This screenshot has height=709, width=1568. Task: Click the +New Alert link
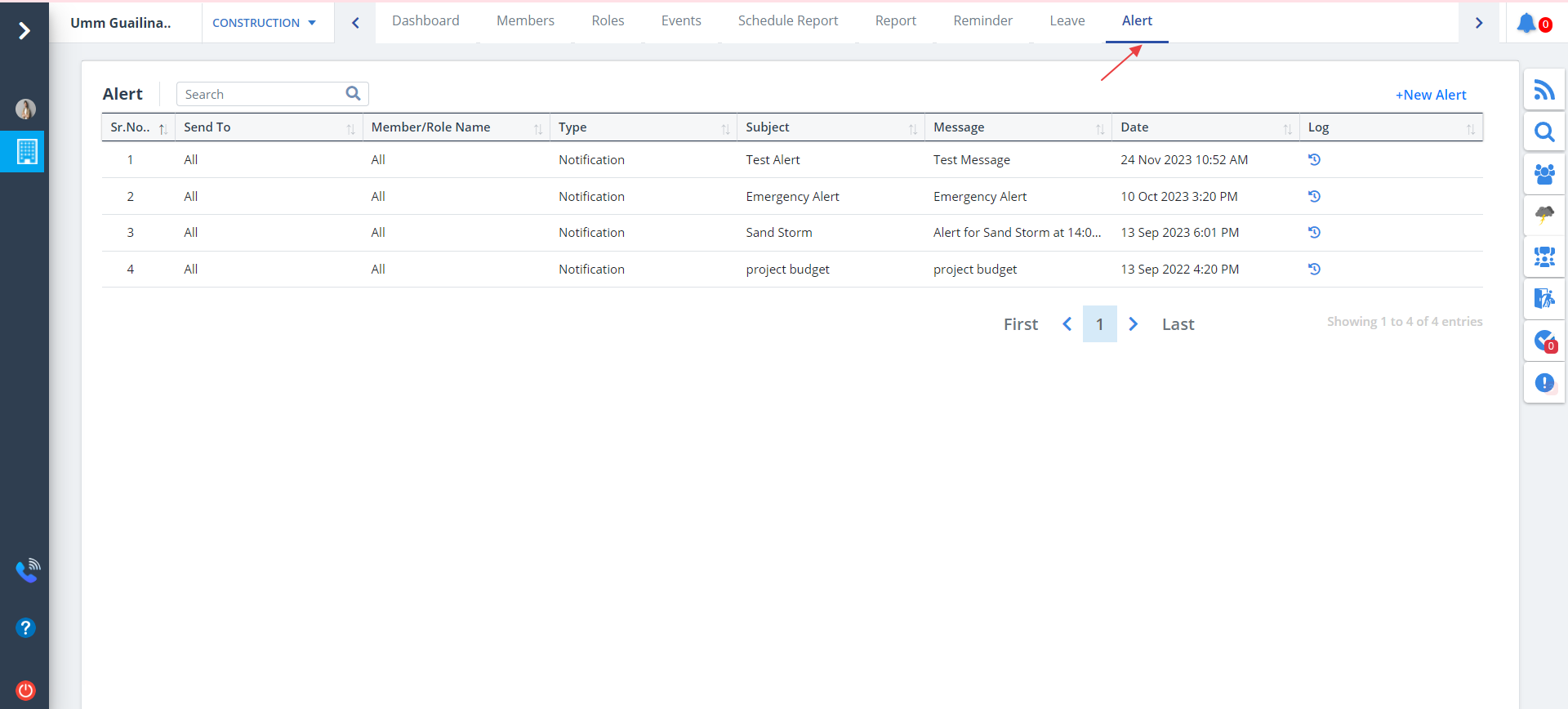[1430, 95]
